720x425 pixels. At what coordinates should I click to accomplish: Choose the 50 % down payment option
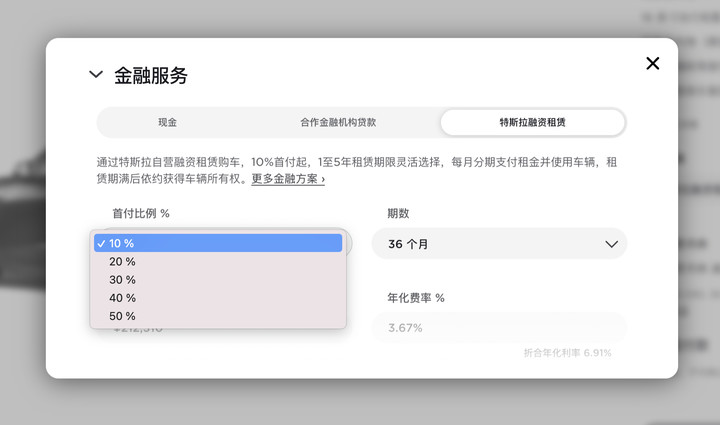tap(218, 316)
